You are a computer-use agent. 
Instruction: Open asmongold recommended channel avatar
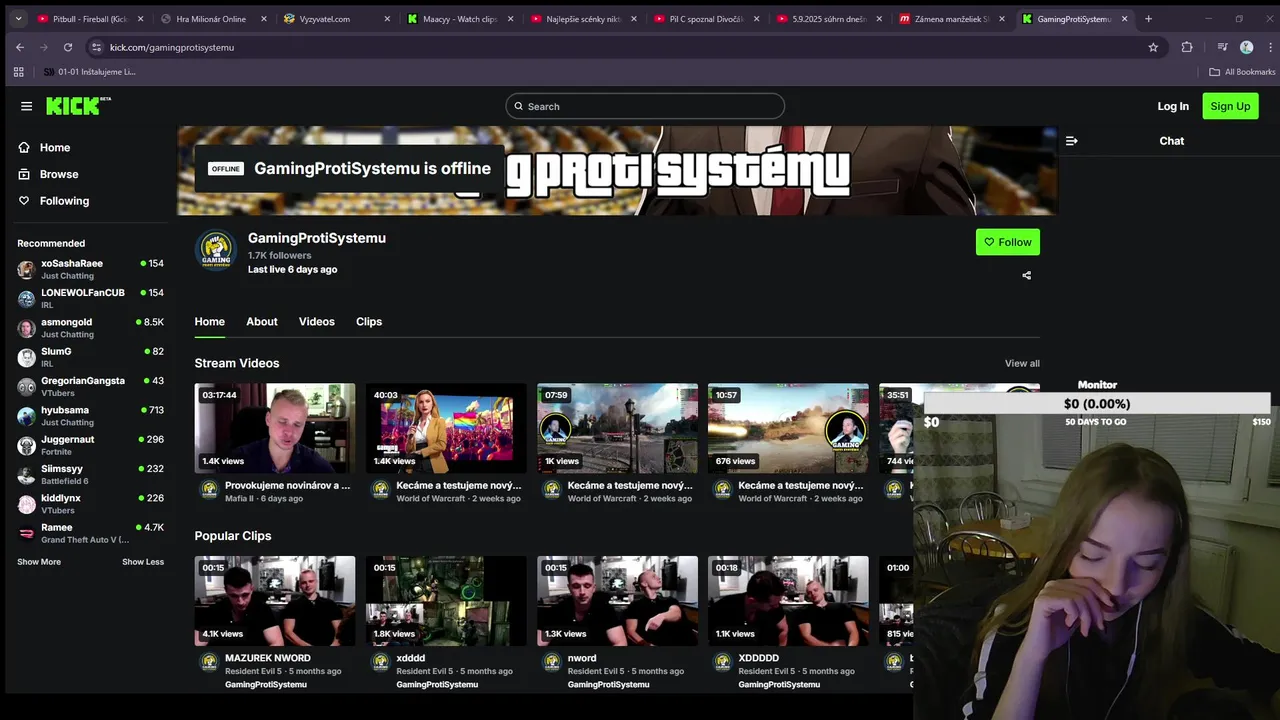tap(26, 328)
